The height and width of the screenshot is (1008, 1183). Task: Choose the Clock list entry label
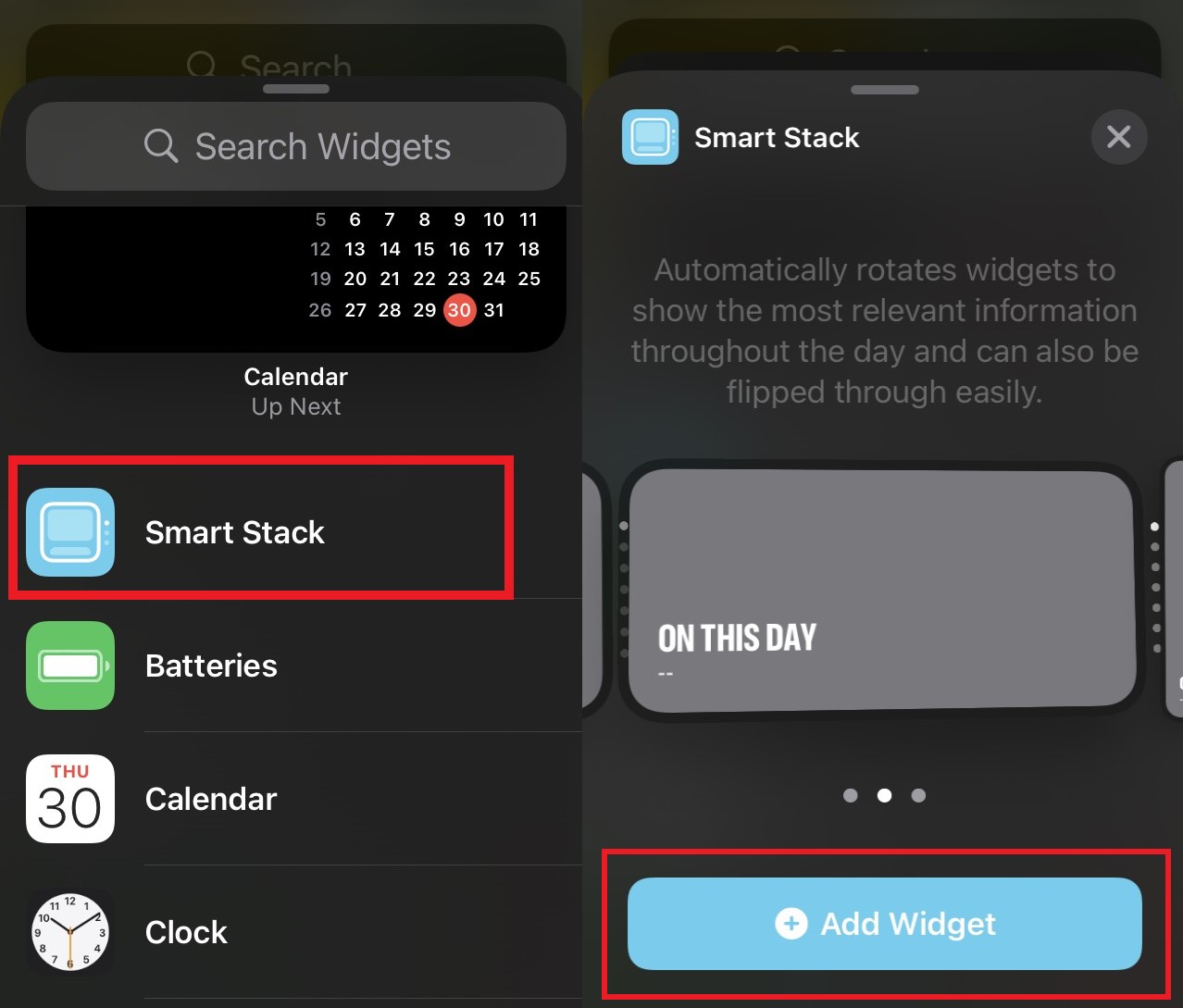[x=186, y=932]
